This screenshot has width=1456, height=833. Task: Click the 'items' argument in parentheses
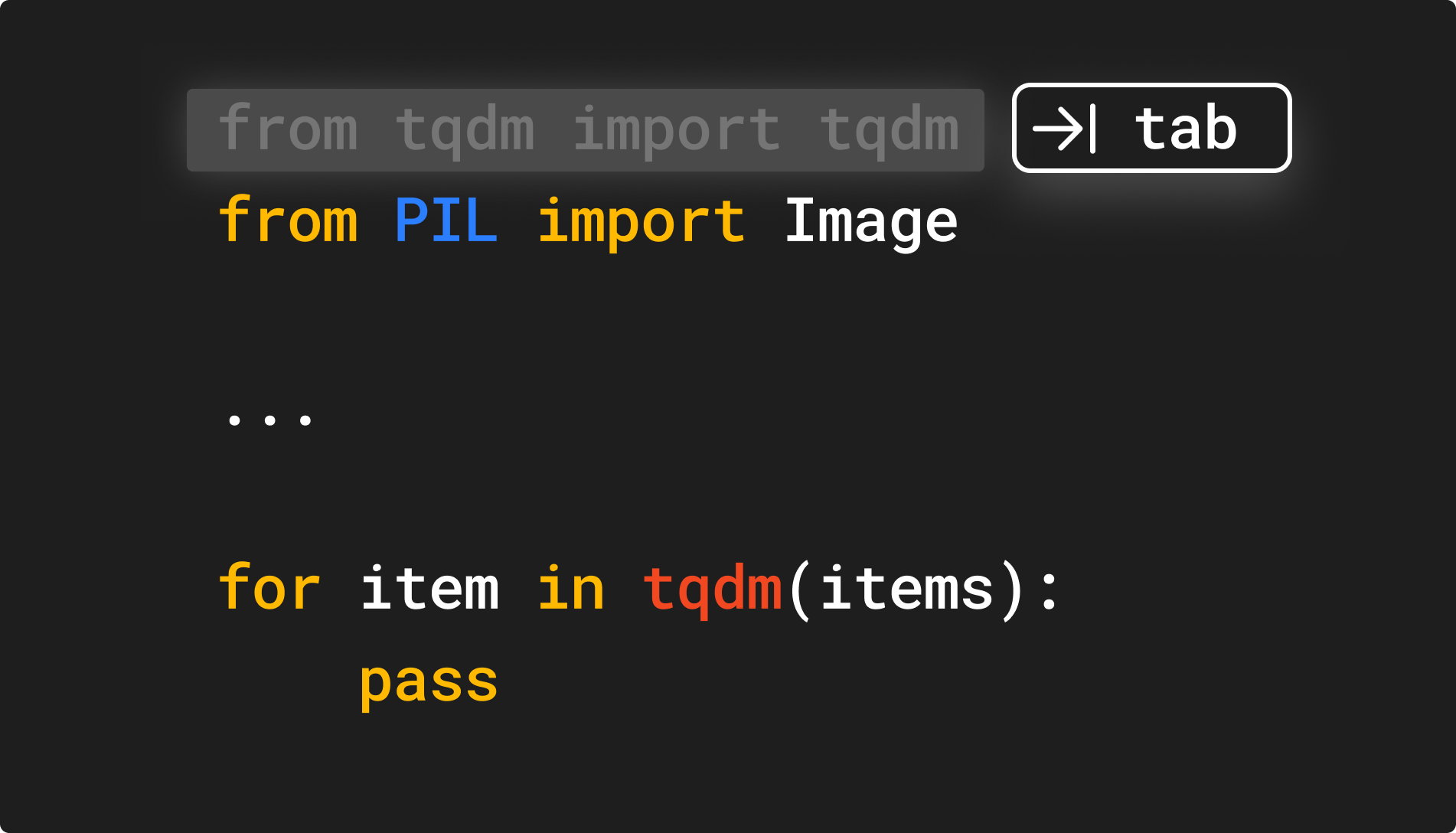[x=906, y=587]
